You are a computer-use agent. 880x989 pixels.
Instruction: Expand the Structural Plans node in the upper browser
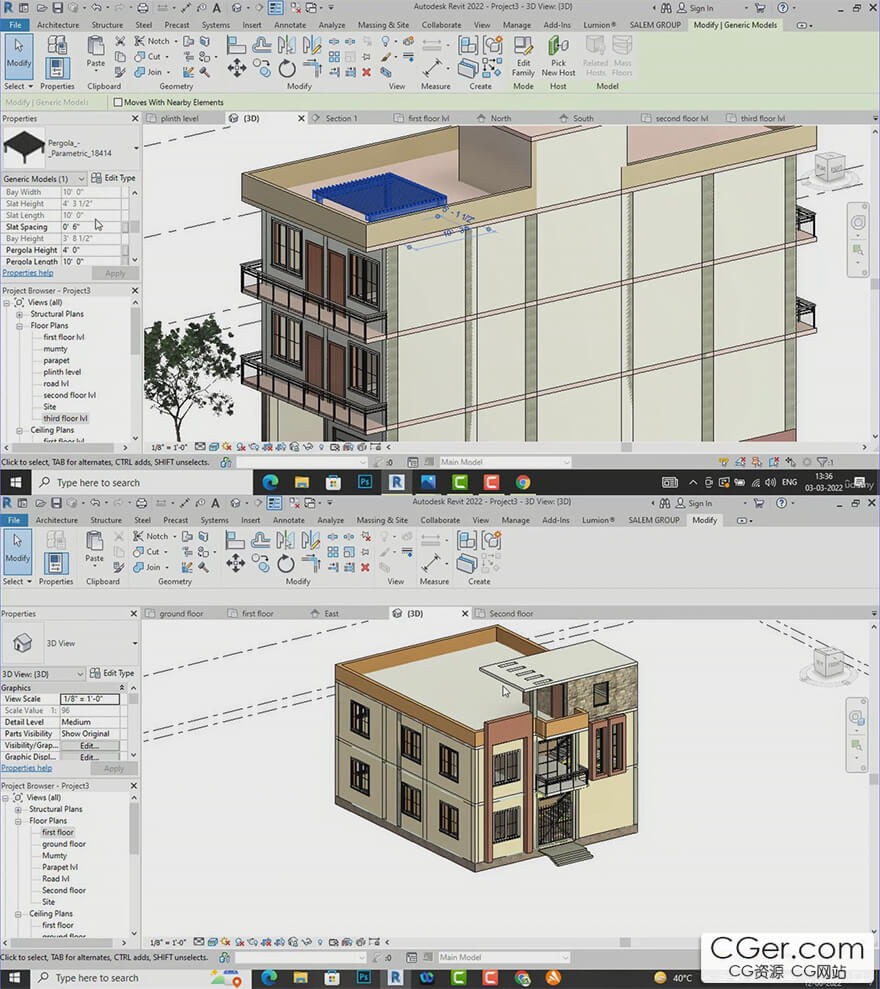coord(19,314)
